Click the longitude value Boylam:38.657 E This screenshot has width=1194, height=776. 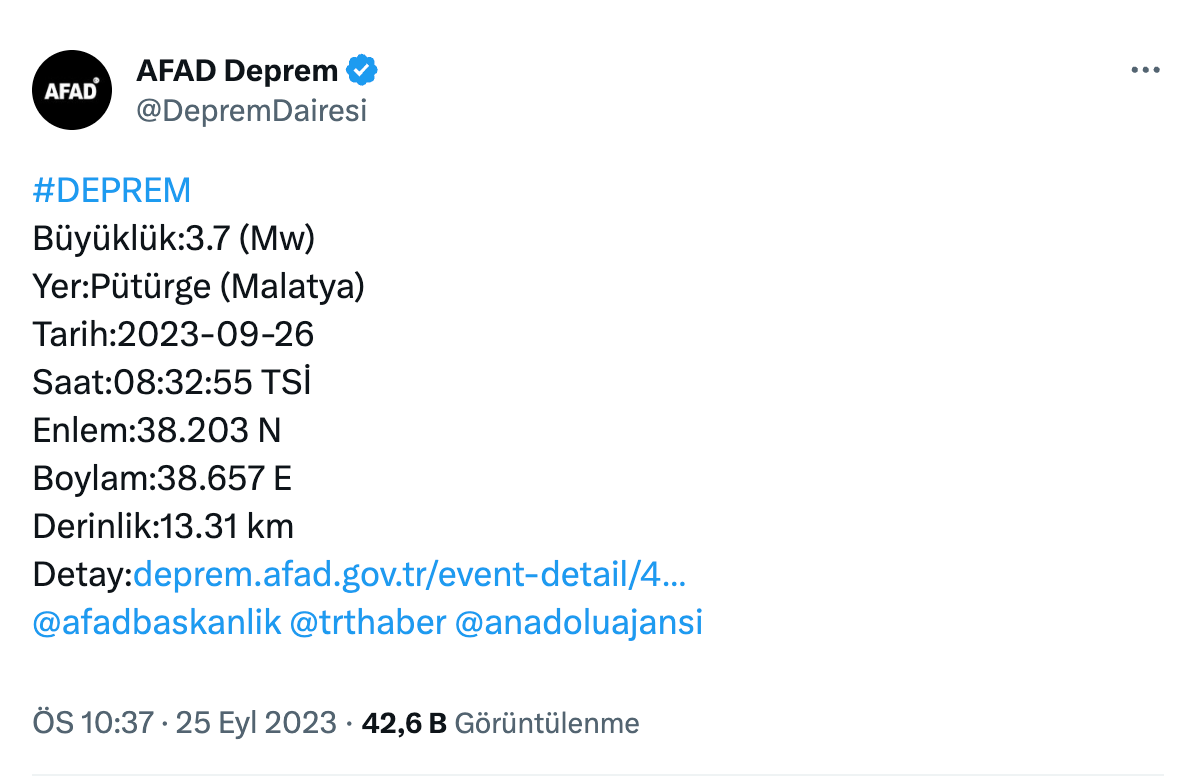(x=162, y=478)
